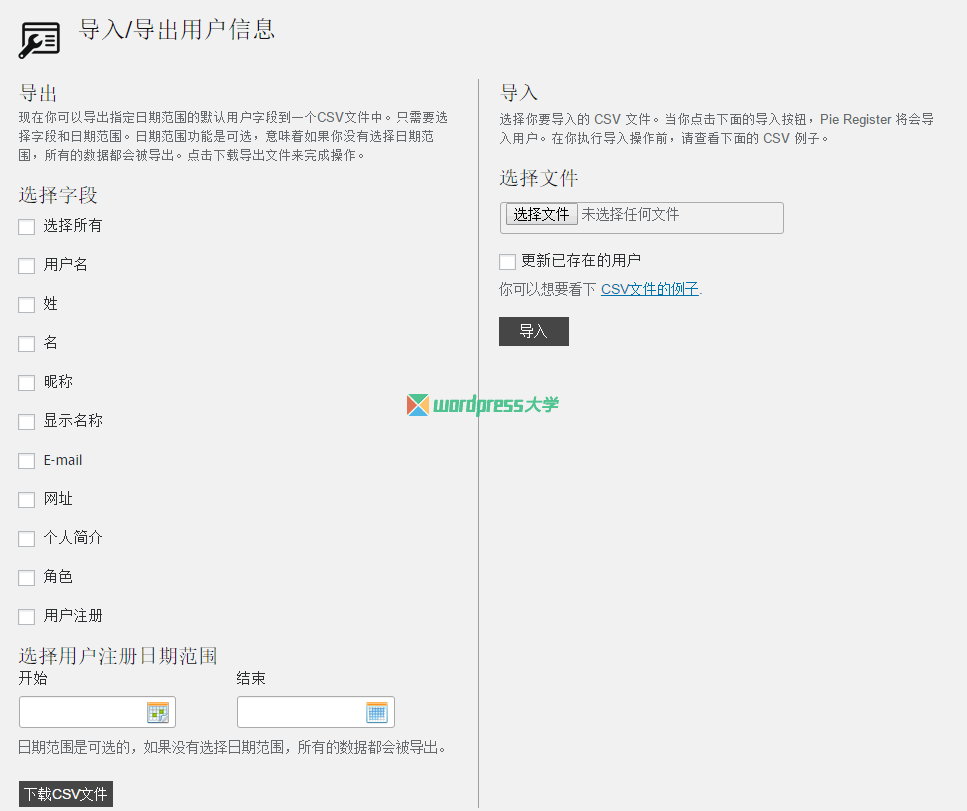The height and width of the screenshot is (811, 967).
Task: Focus the 开始 date input field
Action: coord(97,712)
